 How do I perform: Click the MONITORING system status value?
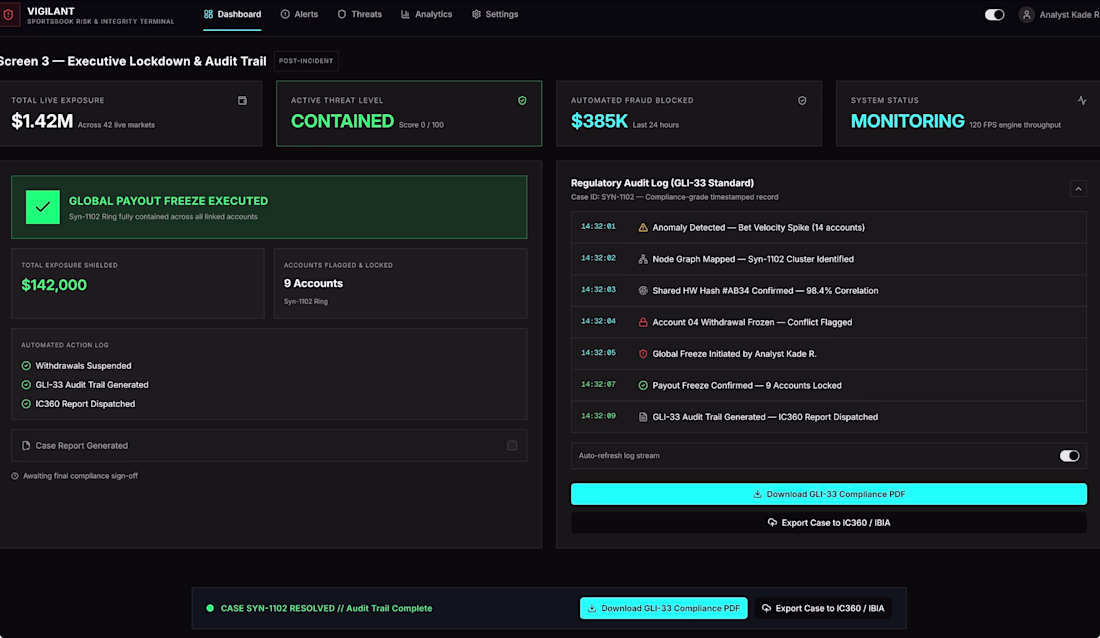point(907,121)
